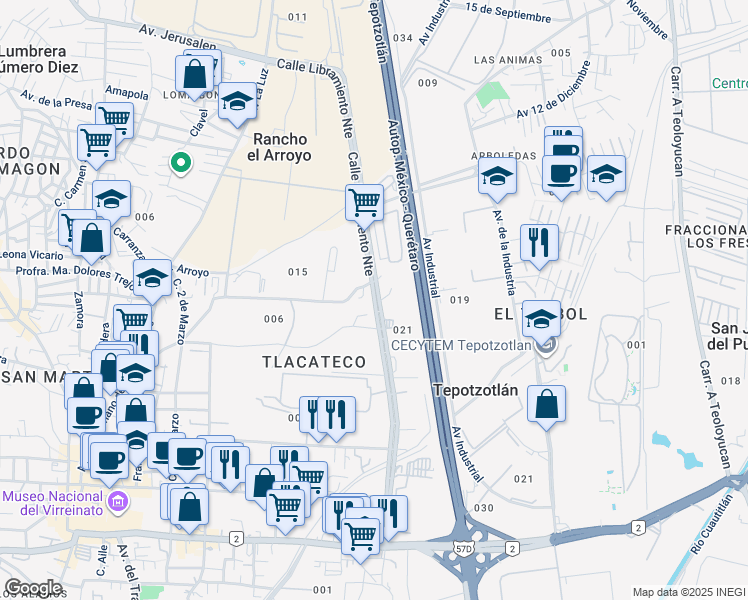Click the 15 de Septiembre street label

click(x=508, y=12)
